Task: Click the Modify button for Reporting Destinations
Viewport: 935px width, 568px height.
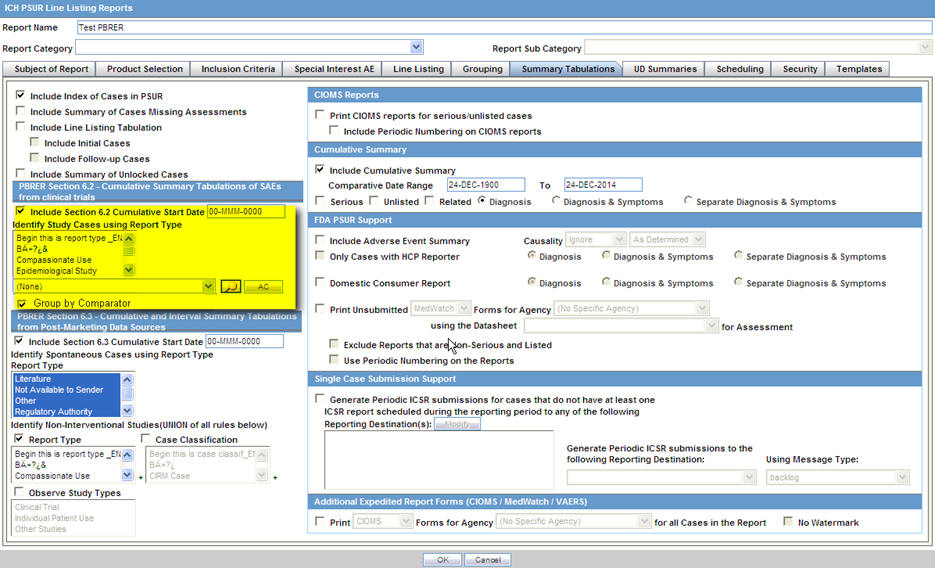Action: click(457, 424)
